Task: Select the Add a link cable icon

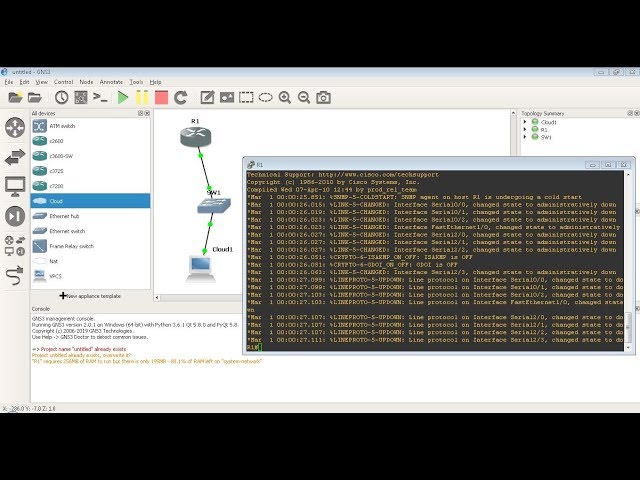Action: click(15, 275)
